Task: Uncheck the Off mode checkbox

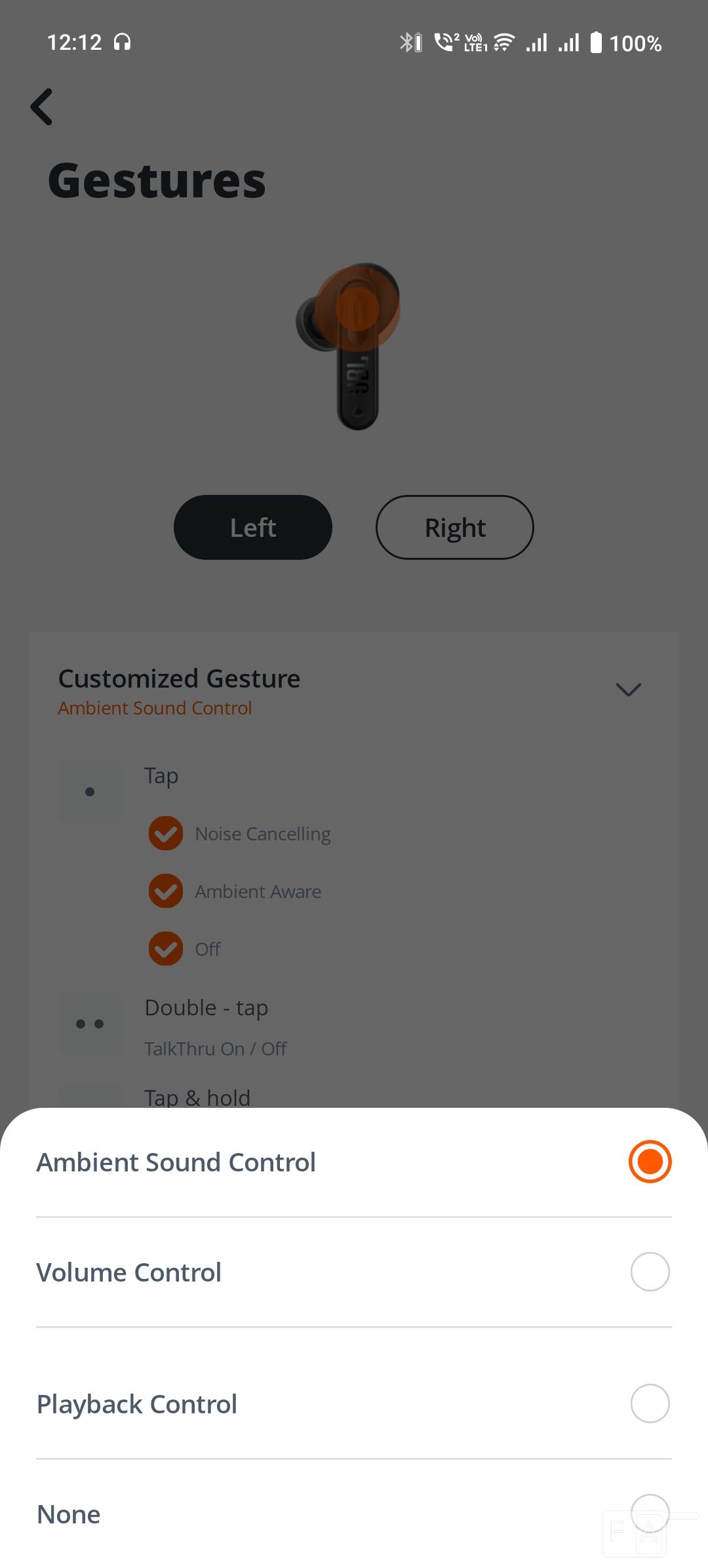Action: point(166,949)
